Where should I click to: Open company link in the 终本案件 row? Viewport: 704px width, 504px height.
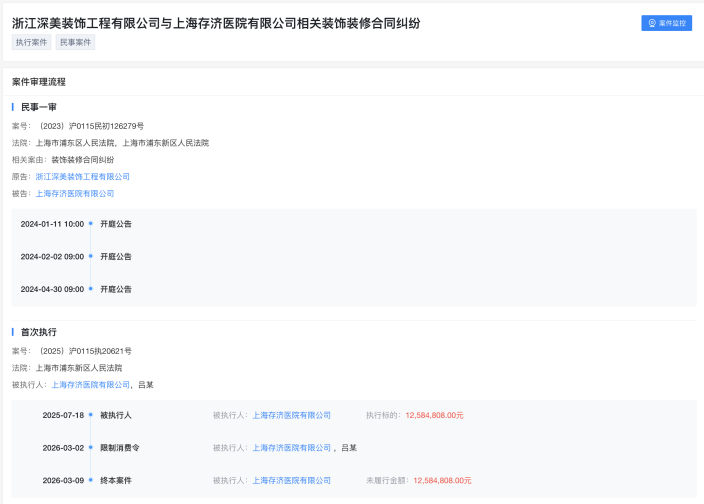tap(291, 480)
